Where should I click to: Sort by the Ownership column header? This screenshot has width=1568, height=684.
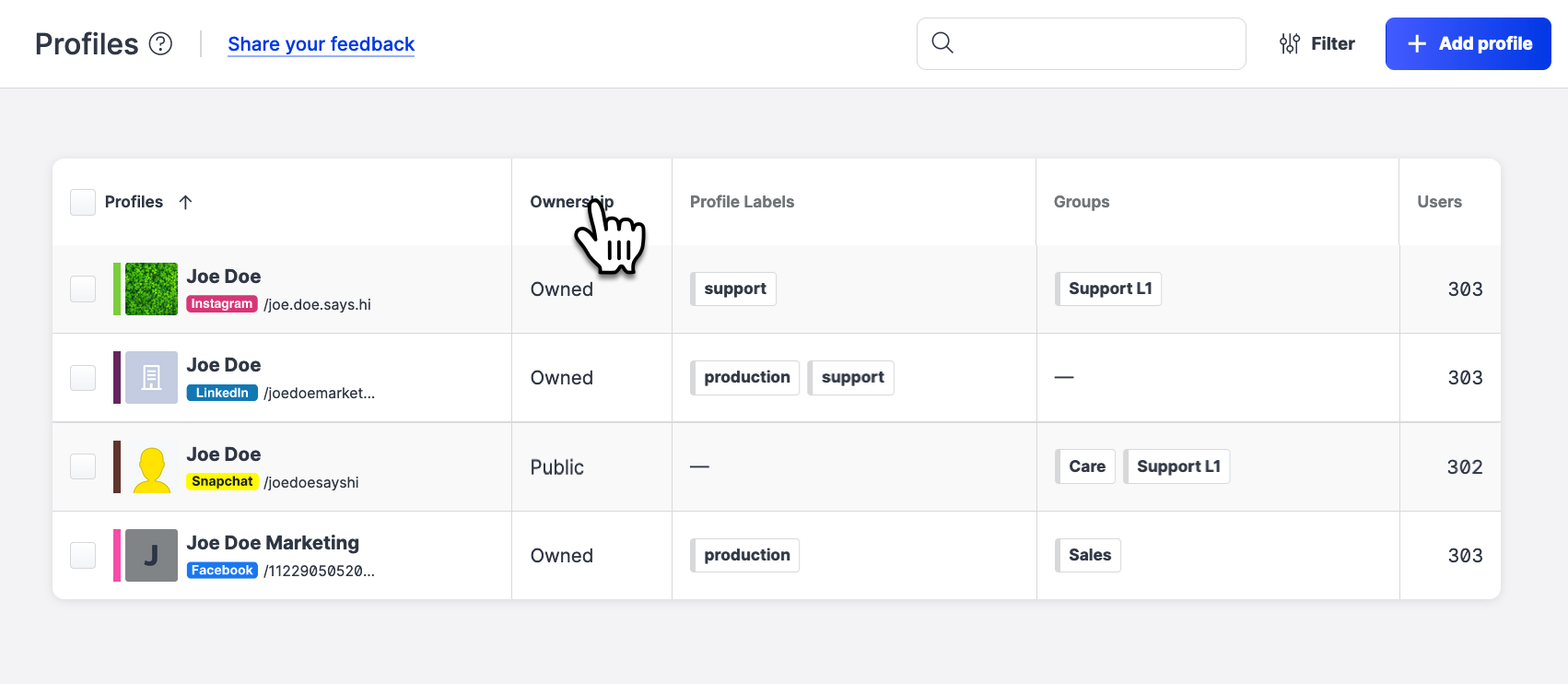tap(560, 202)
